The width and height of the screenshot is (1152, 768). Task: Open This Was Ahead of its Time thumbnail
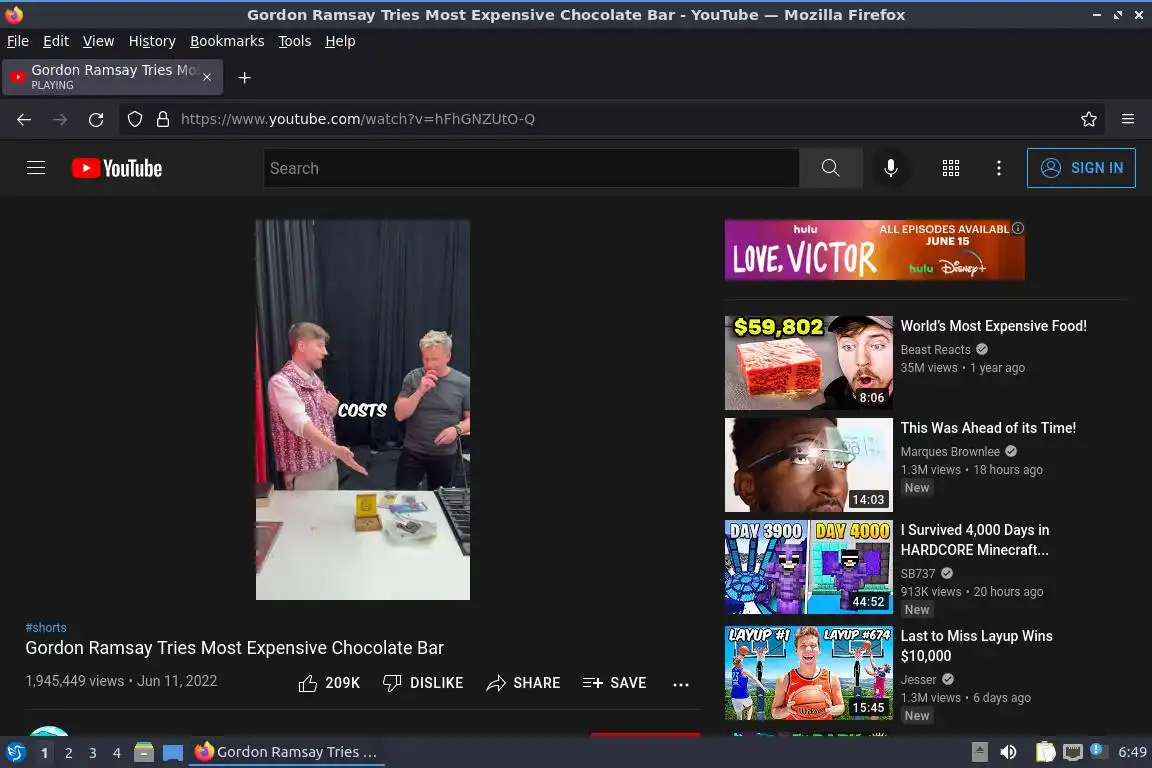pos(809,465)
